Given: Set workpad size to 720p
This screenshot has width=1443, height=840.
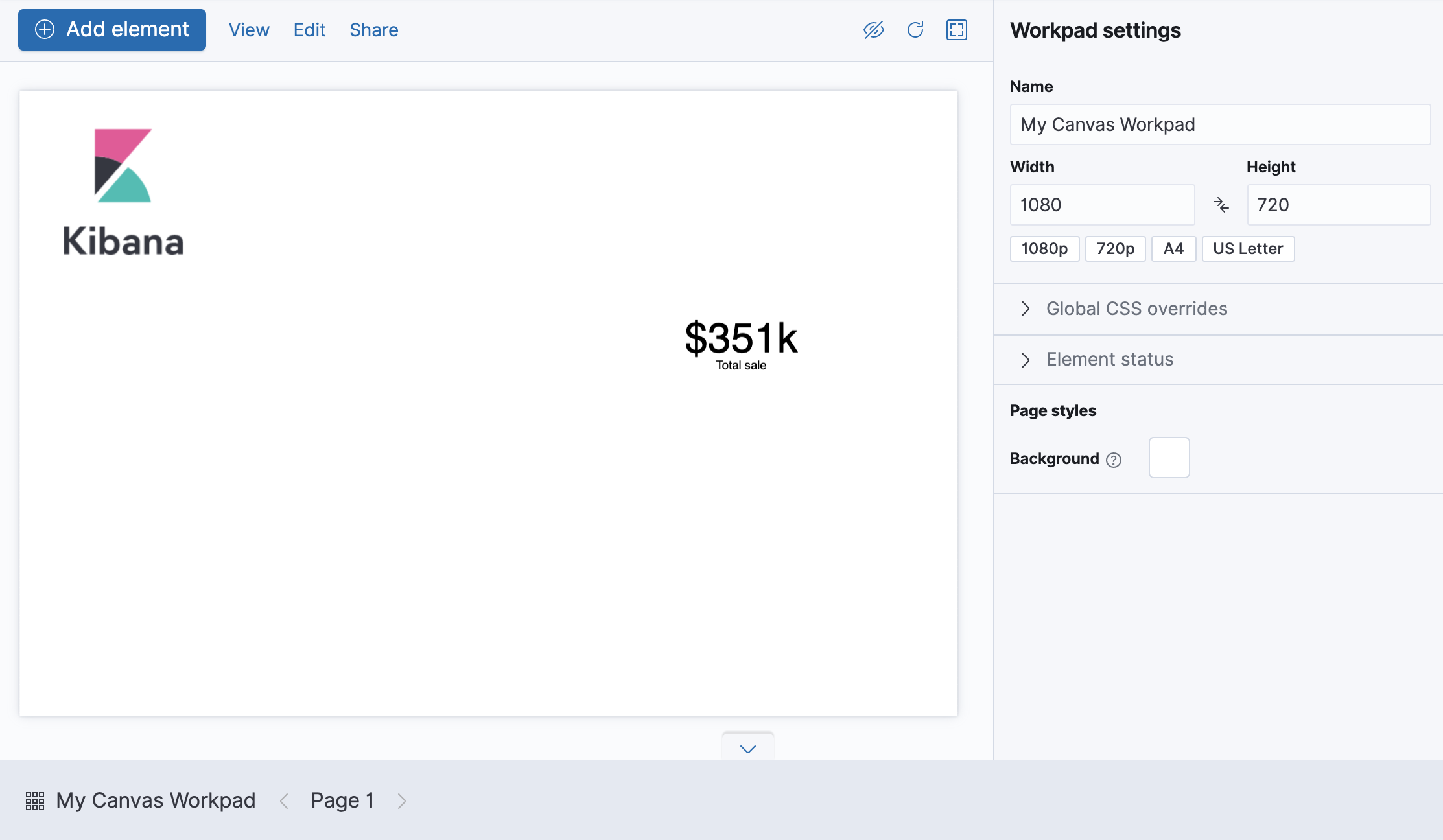Looking at the screenshot, I should tap(1115, 248).
